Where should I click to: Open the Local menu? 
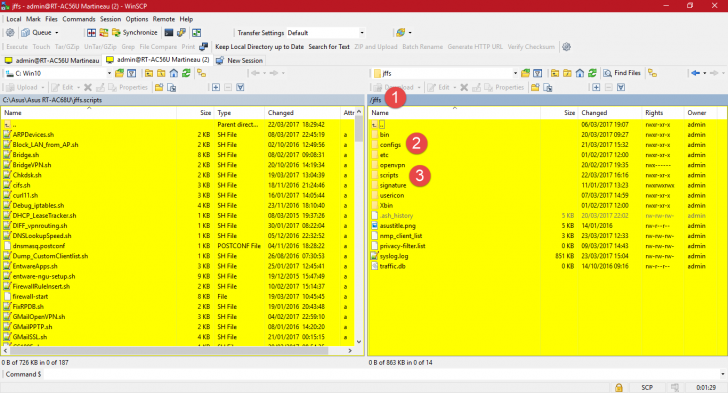pos(13,19)
